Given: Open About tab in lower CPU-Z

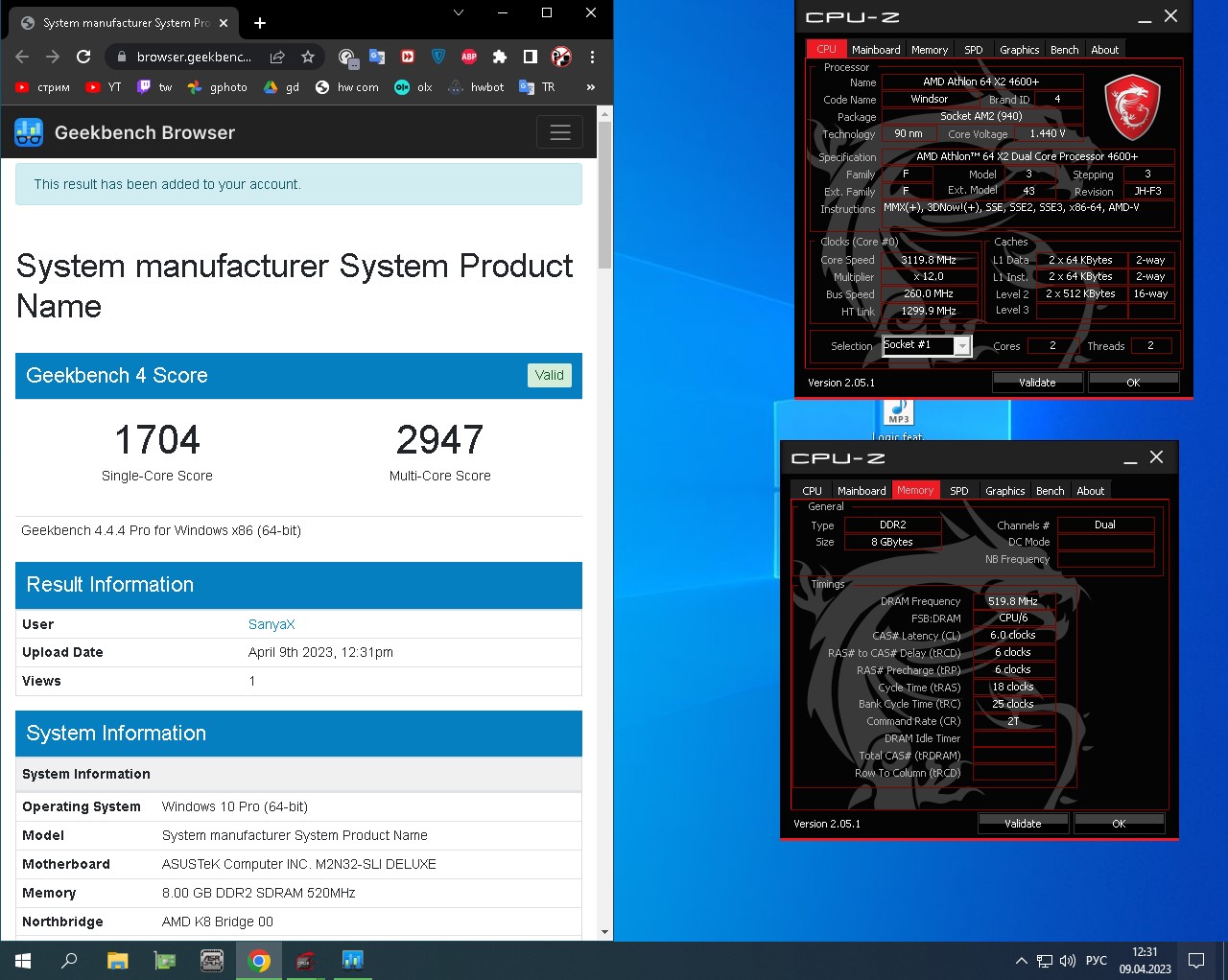Looking at the screenshot, I should pyautogui.click(x=1091, y=491).
